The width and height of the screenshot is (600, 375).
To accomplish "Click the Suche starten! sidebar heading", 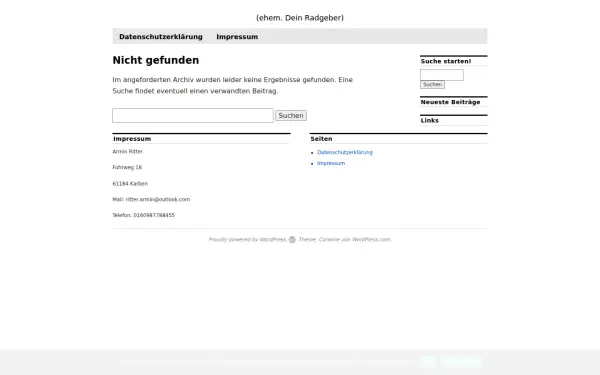I will (446, 61).
